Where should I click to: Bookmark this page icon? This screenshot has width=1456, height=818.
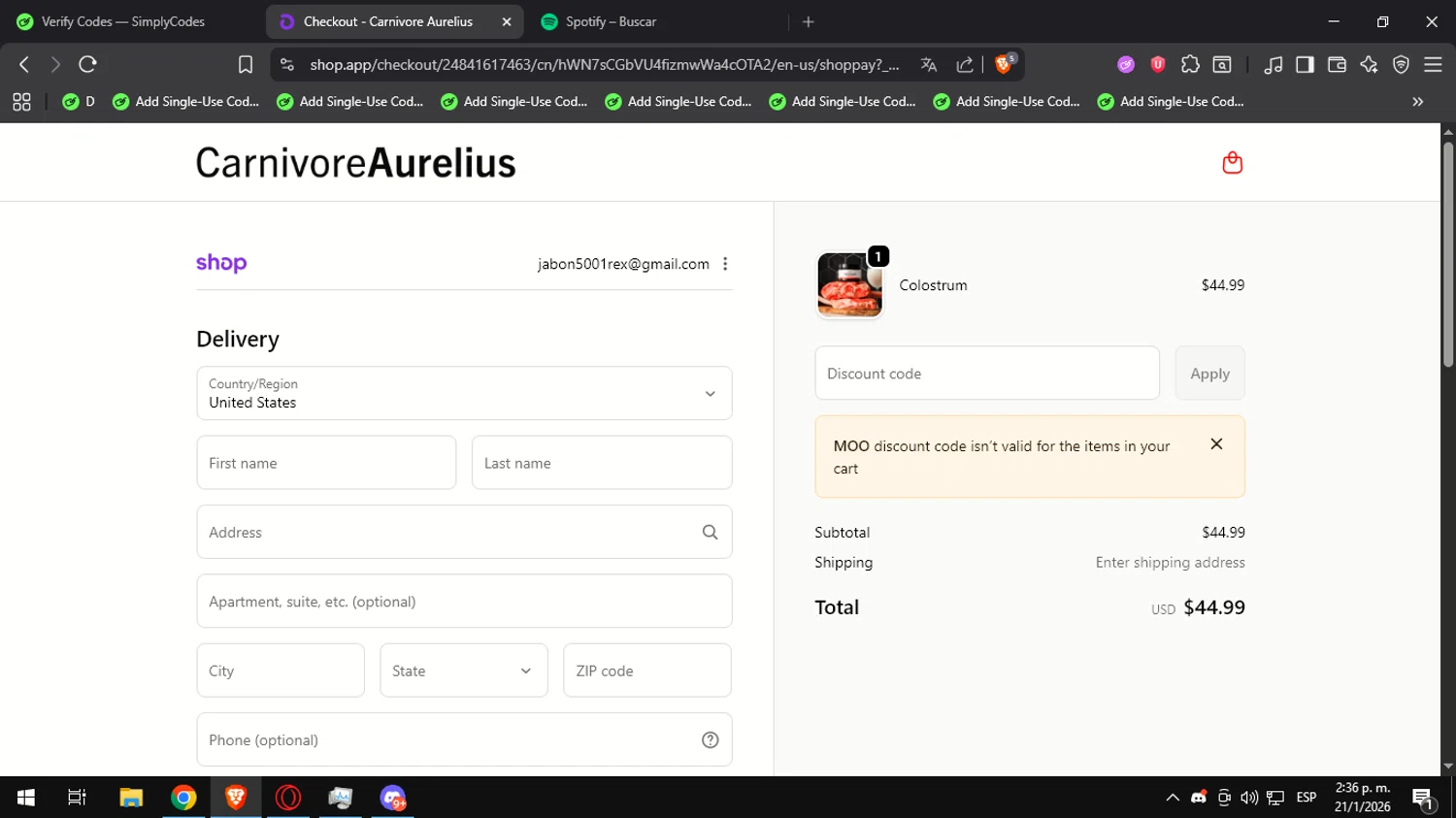(x=245, y=64)
